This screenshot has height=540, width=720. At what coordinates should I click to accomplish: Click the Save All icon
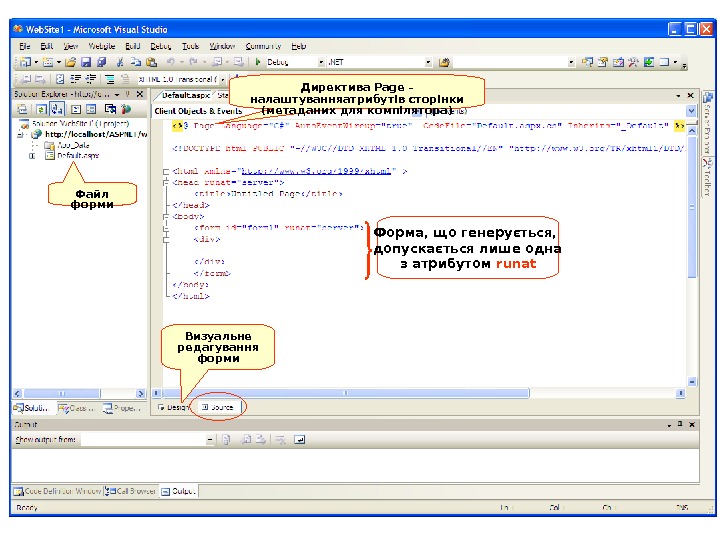[101, 62]
